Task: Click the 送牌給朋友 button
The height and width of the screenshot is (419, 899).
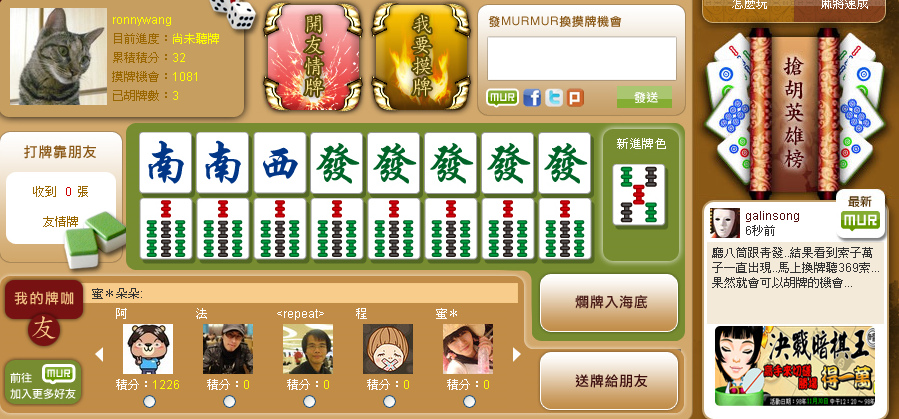Action: (x=609, y=381)
